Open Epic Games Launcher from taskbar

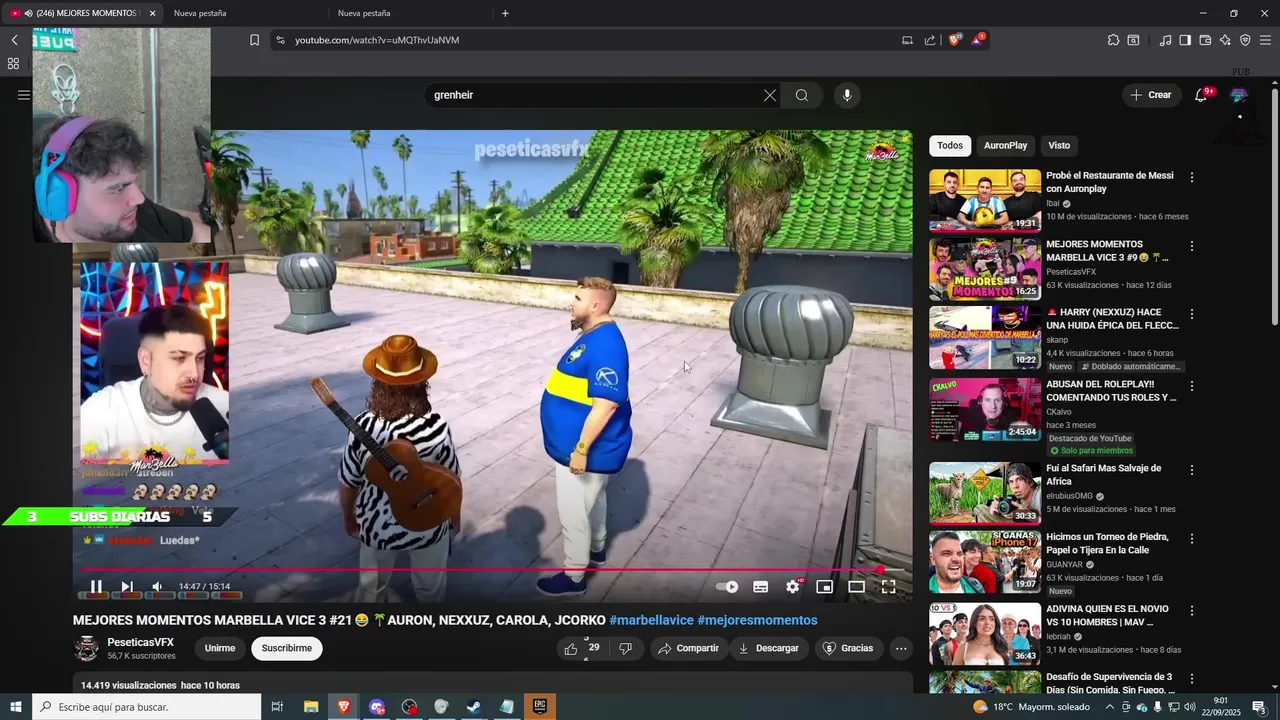540,707
